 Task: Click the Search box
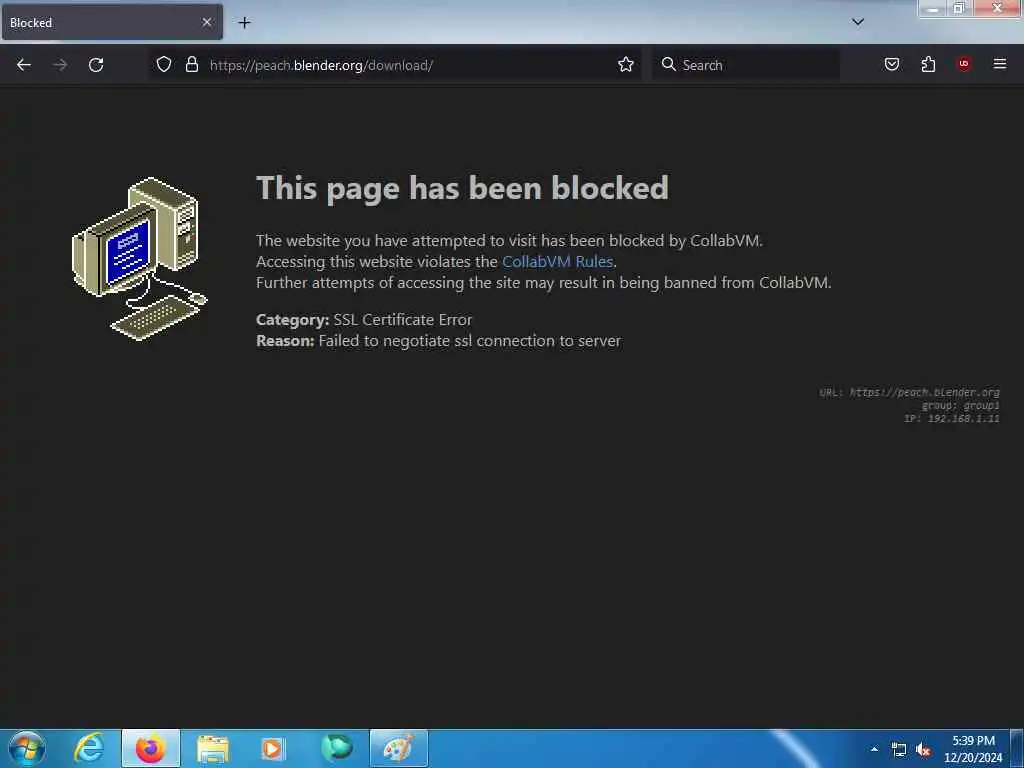(x=746, y=65)
